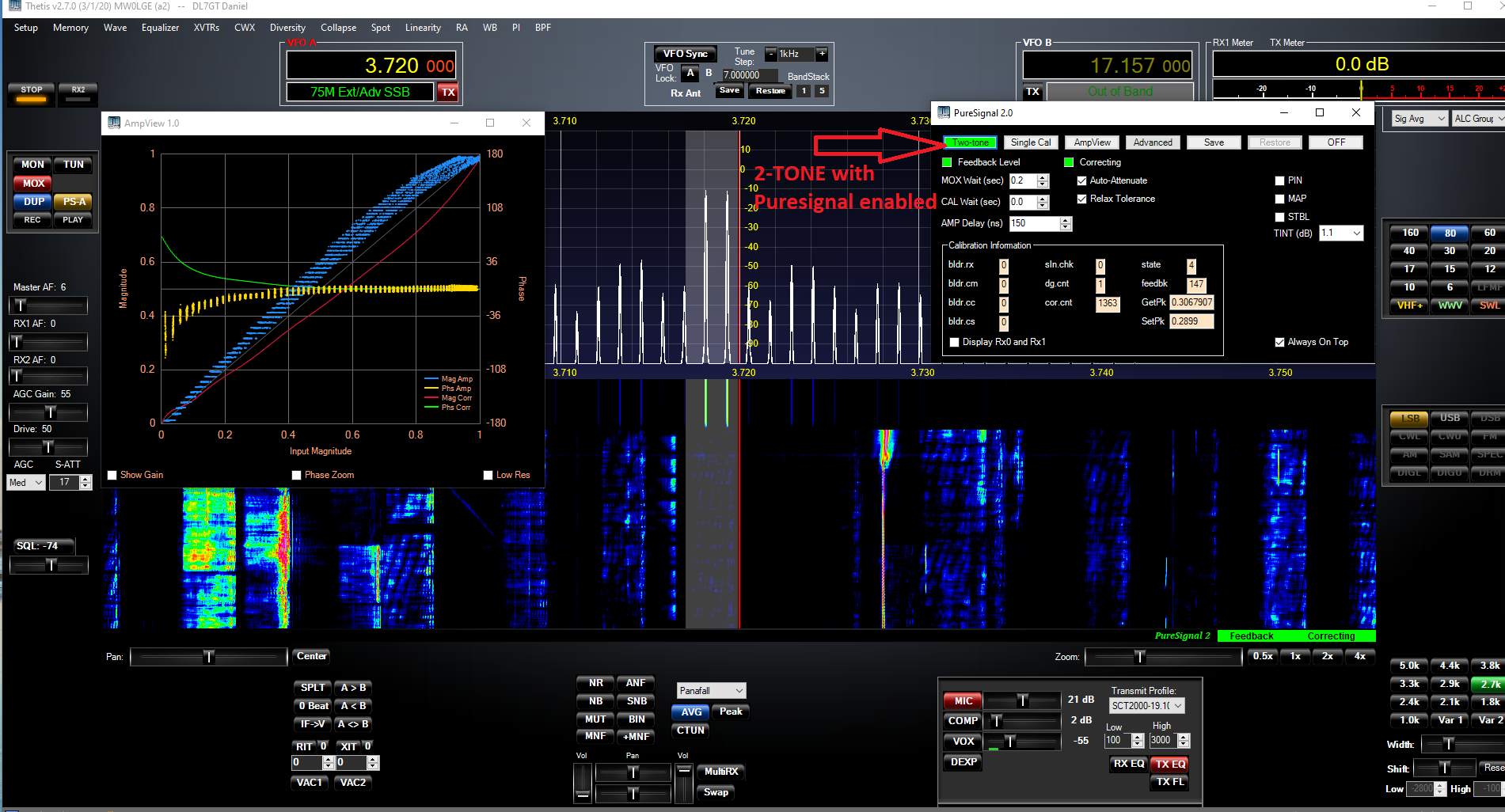The height and width of the screenshot is (812, 1505).
Task: Click the Two-tone button in PureSignal
Action: 970,142
